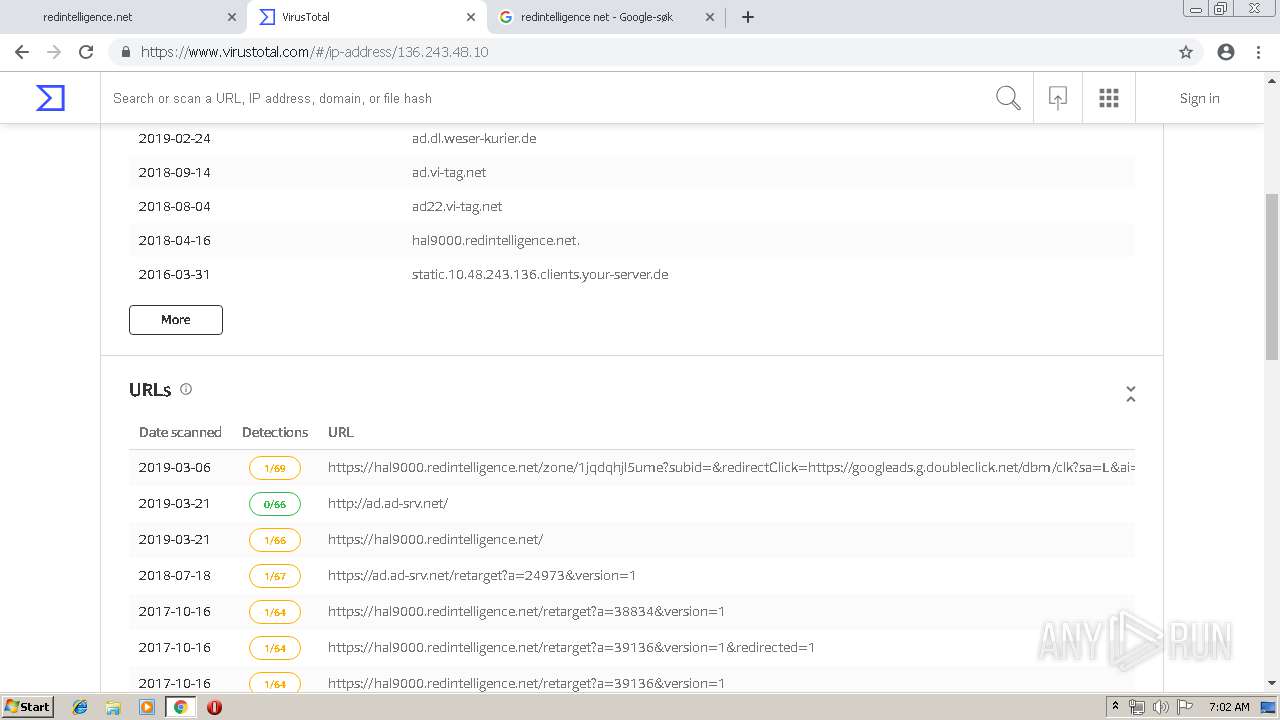Click the Chrome taskbar icon
The width and height of the screenshot is (1280, 720).
pyautogui.click(x=180, y=707)
